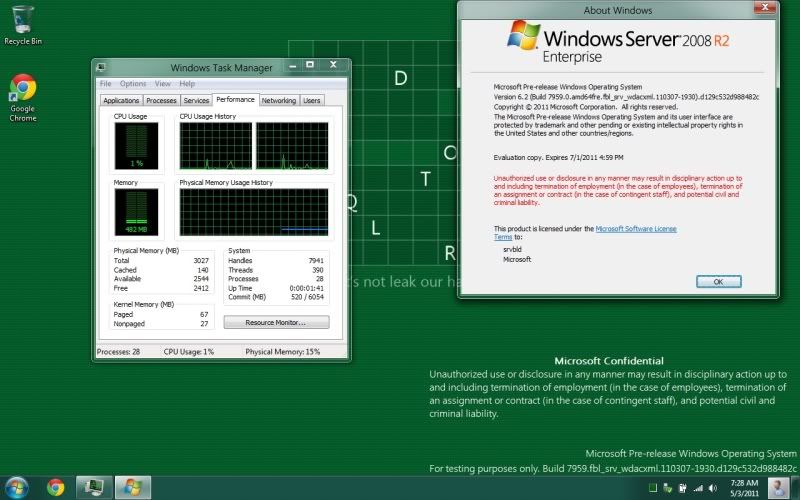This screenshot has height=500, width=800.
Task: Click the Task Manager title bar icon
Action: click(x=101, y=67)
